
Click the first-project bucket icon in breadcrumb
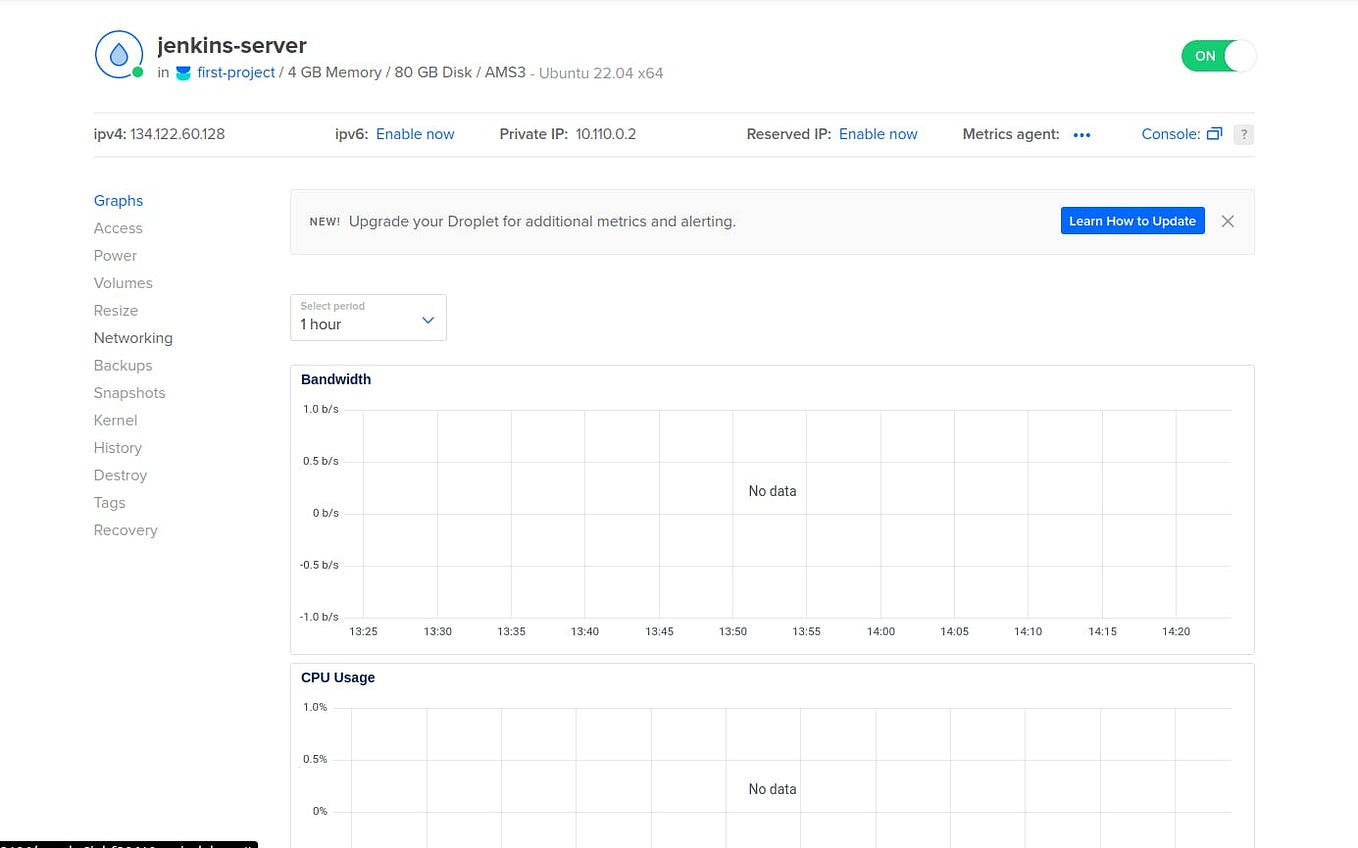183,72
